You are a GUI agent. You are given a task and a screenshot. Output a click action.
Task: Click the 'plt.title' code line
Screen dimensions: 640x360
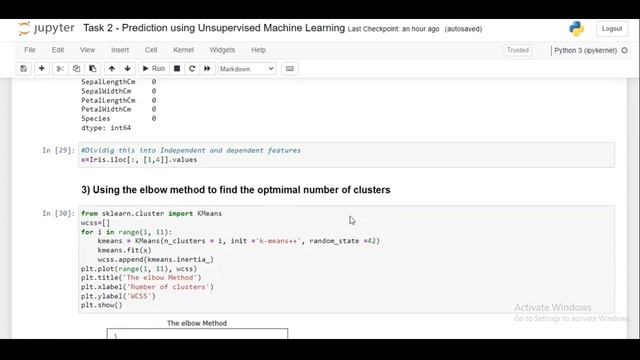point(141,278)
